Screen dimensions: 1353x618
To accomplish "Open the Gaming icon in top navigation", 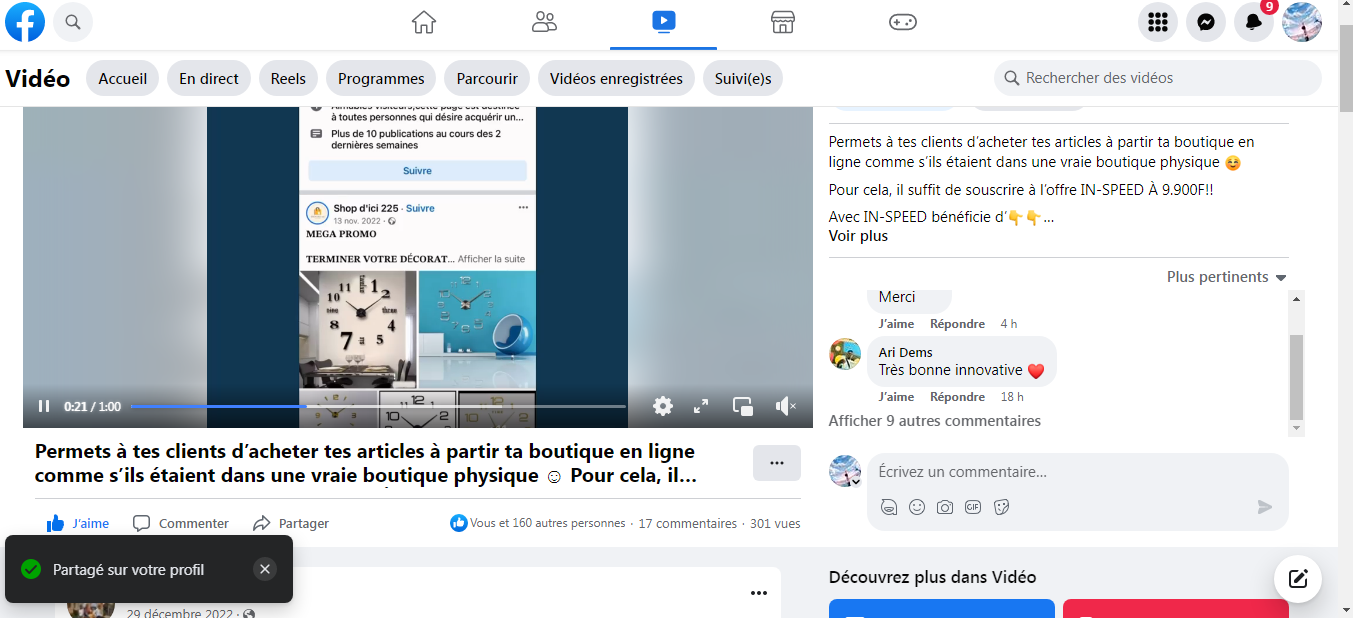I will click(x=902, y=22).
